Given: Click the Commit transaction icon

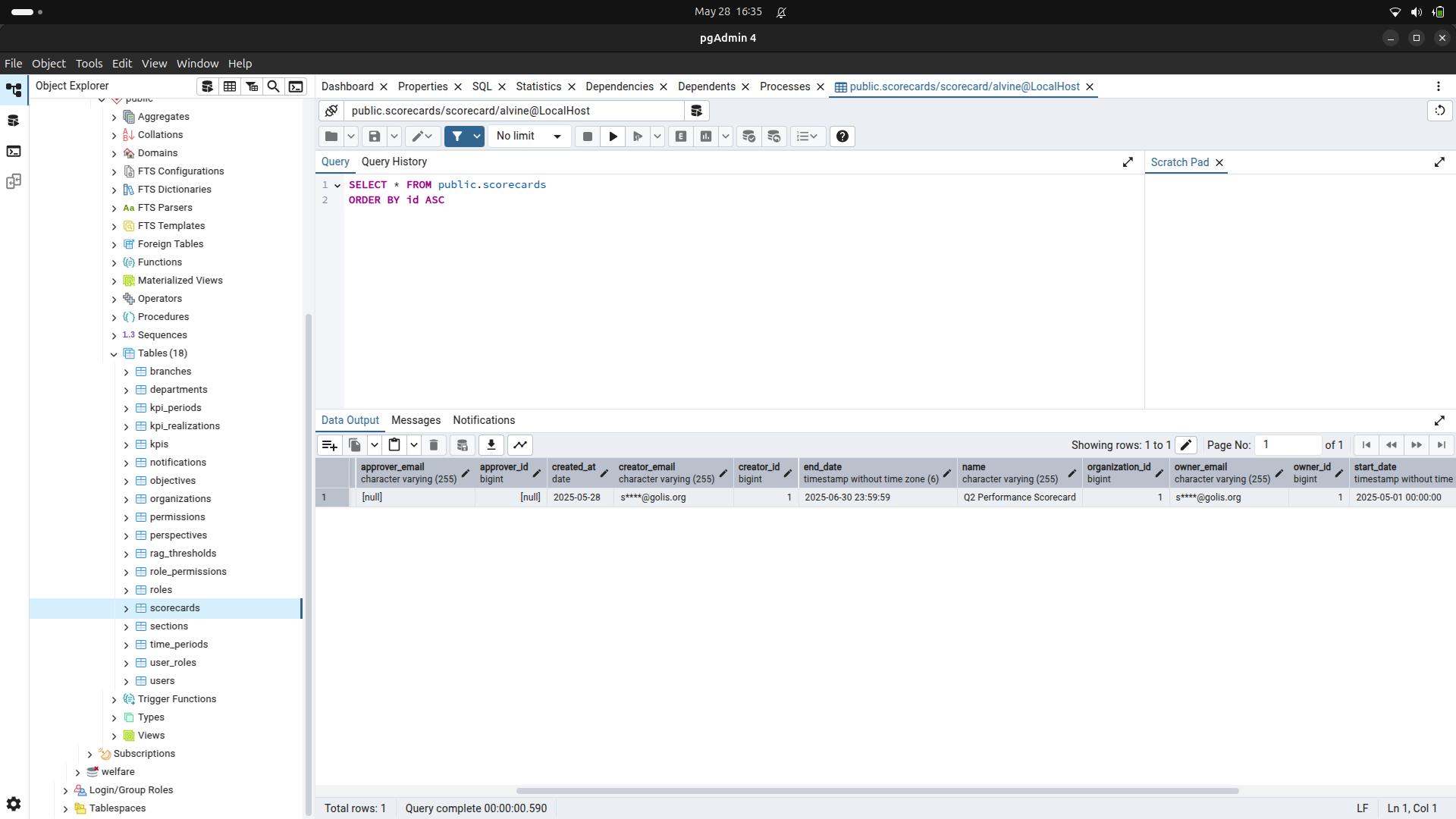Looking at the screenshot, I should tap(748, 136).
